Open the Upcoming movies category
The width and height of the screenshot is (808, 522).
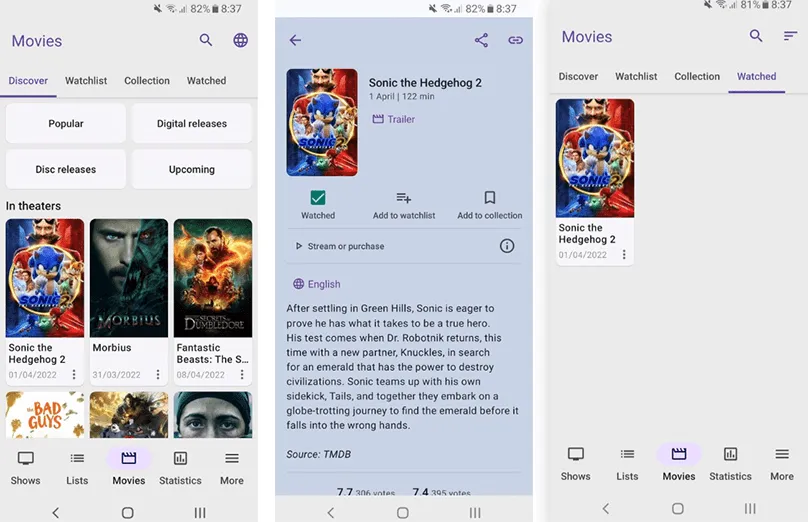click(192, 170)
